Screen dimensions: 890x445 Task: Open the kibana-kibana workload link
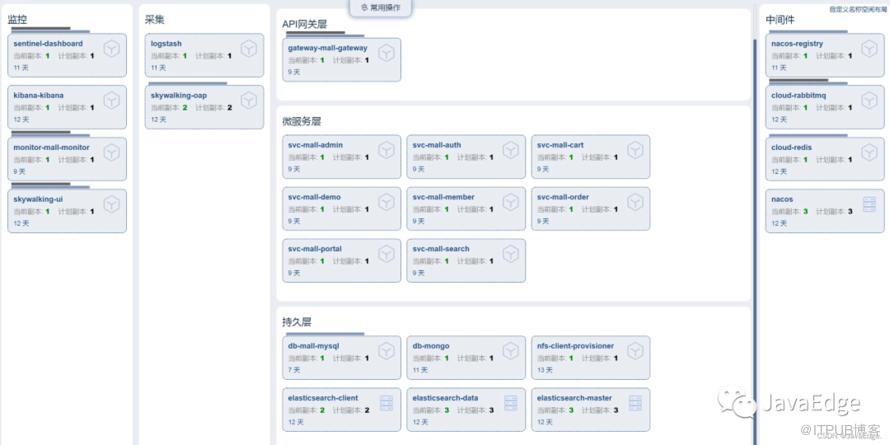pyautogui.click(x=39, y=95)
